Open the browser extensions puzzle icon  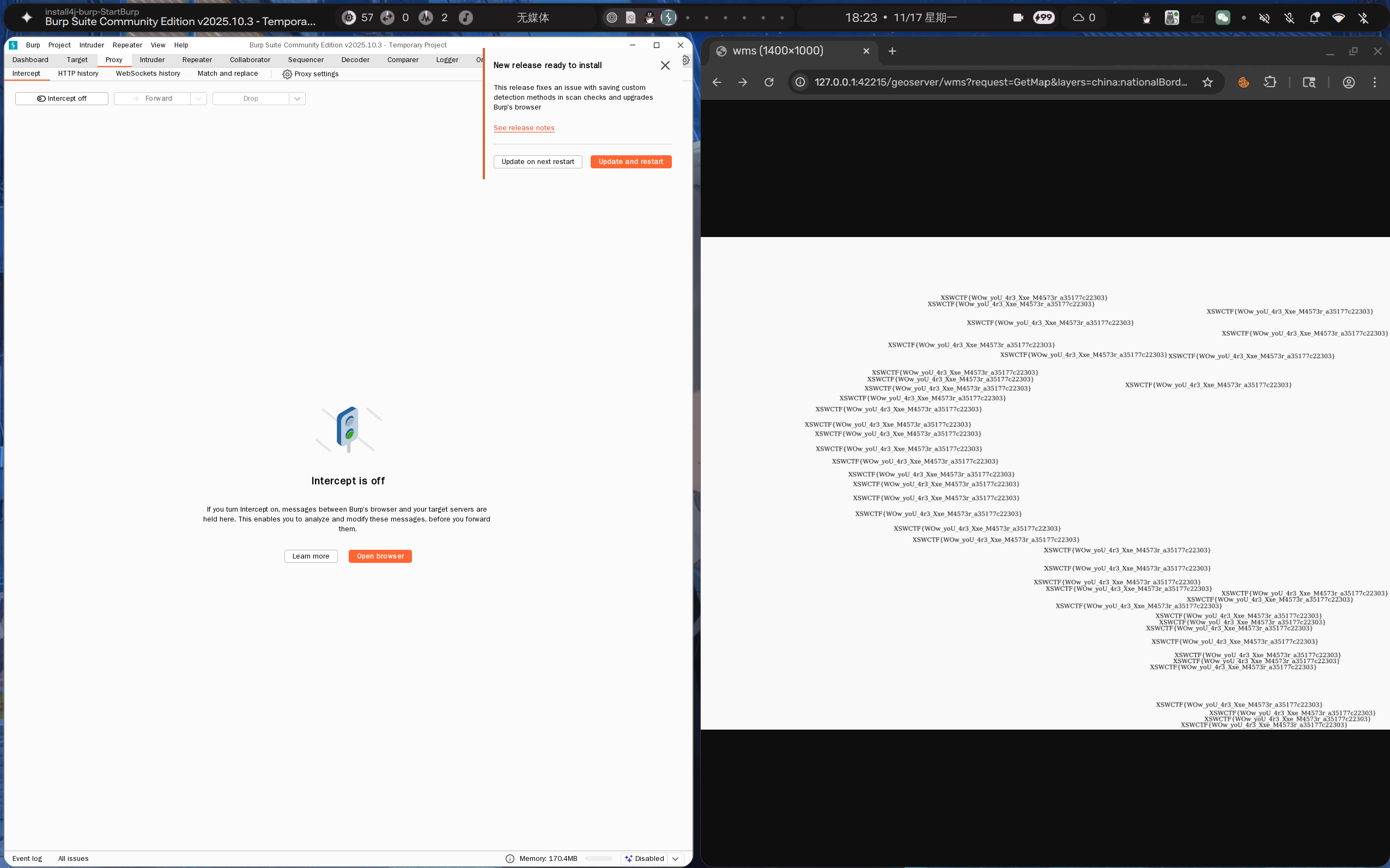[x=1270, y=82]
